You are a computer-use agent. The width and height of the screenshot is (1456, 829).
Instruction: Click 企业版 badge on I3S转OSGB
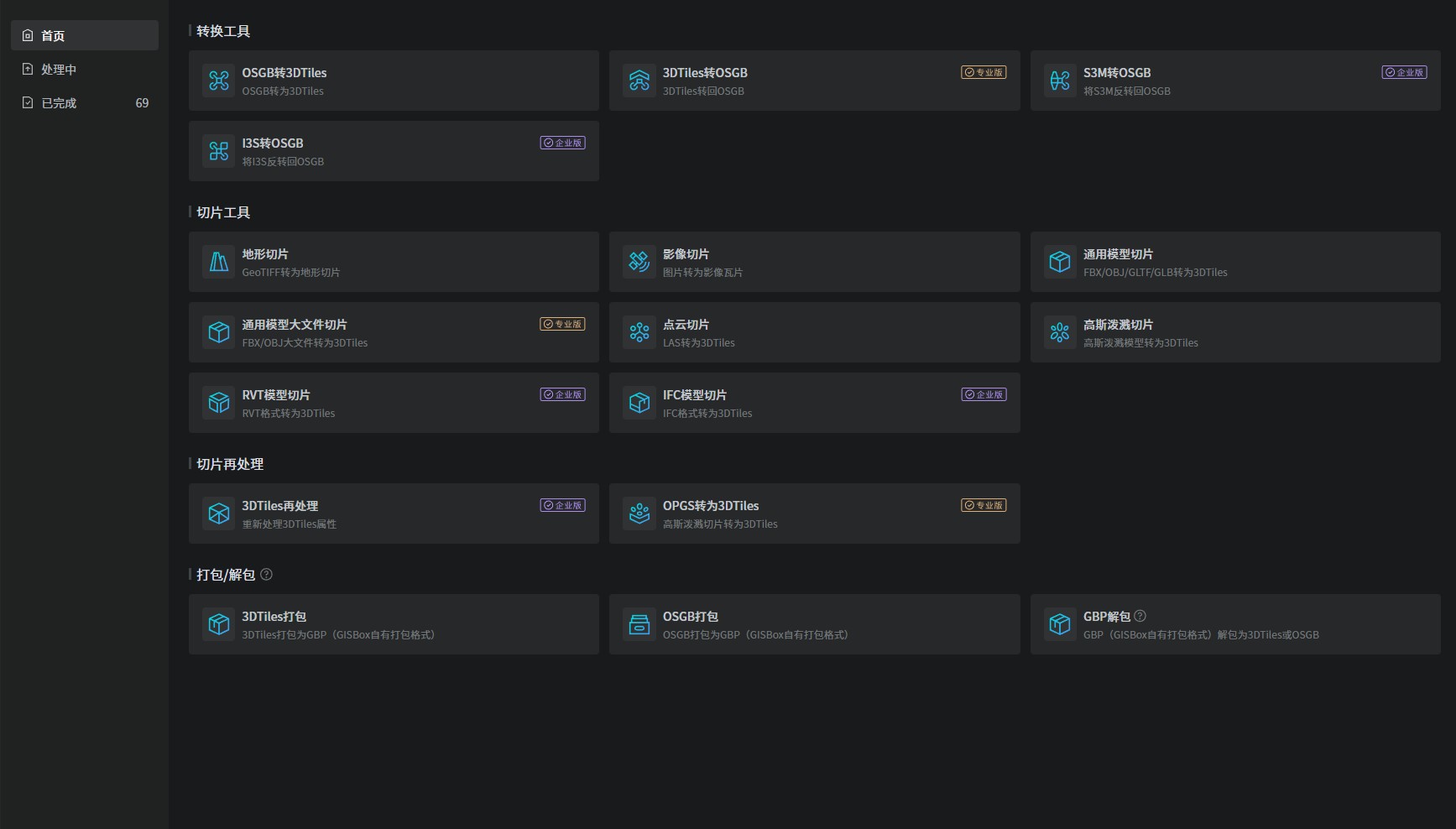coord(562,143)
